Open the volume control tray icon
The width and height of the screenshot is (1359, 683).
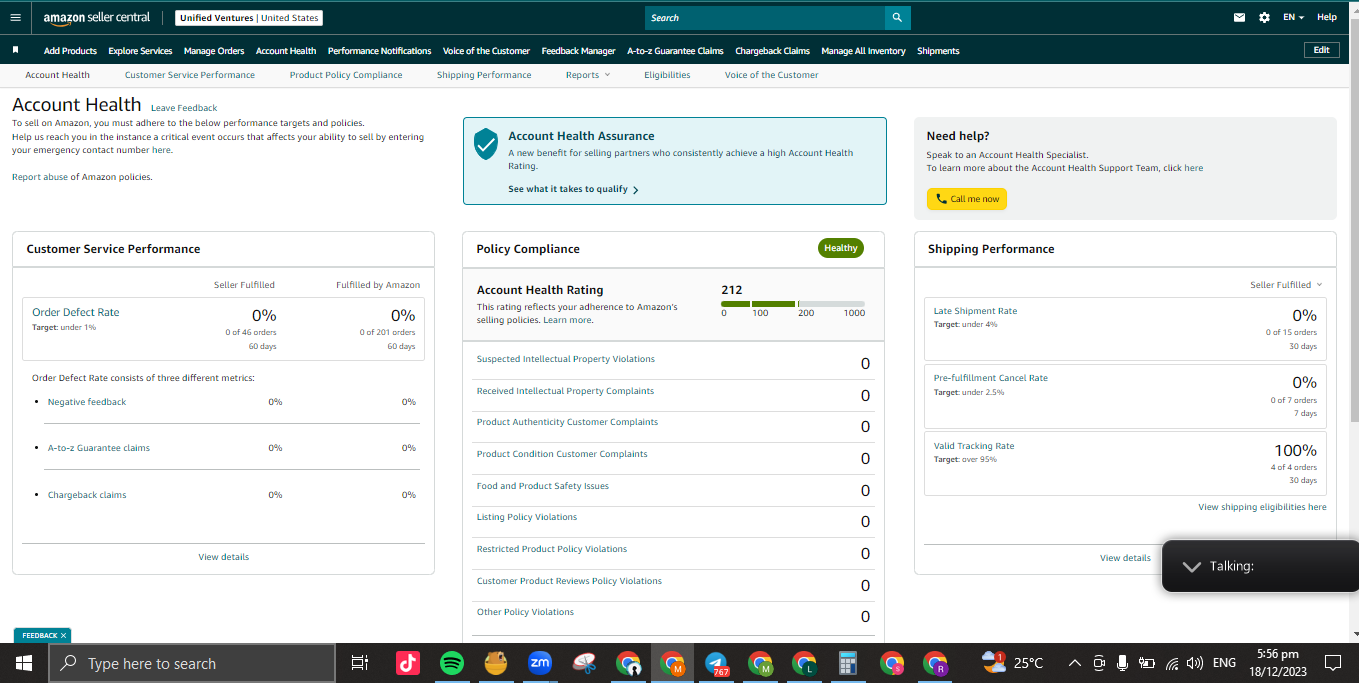point(1194,663)
